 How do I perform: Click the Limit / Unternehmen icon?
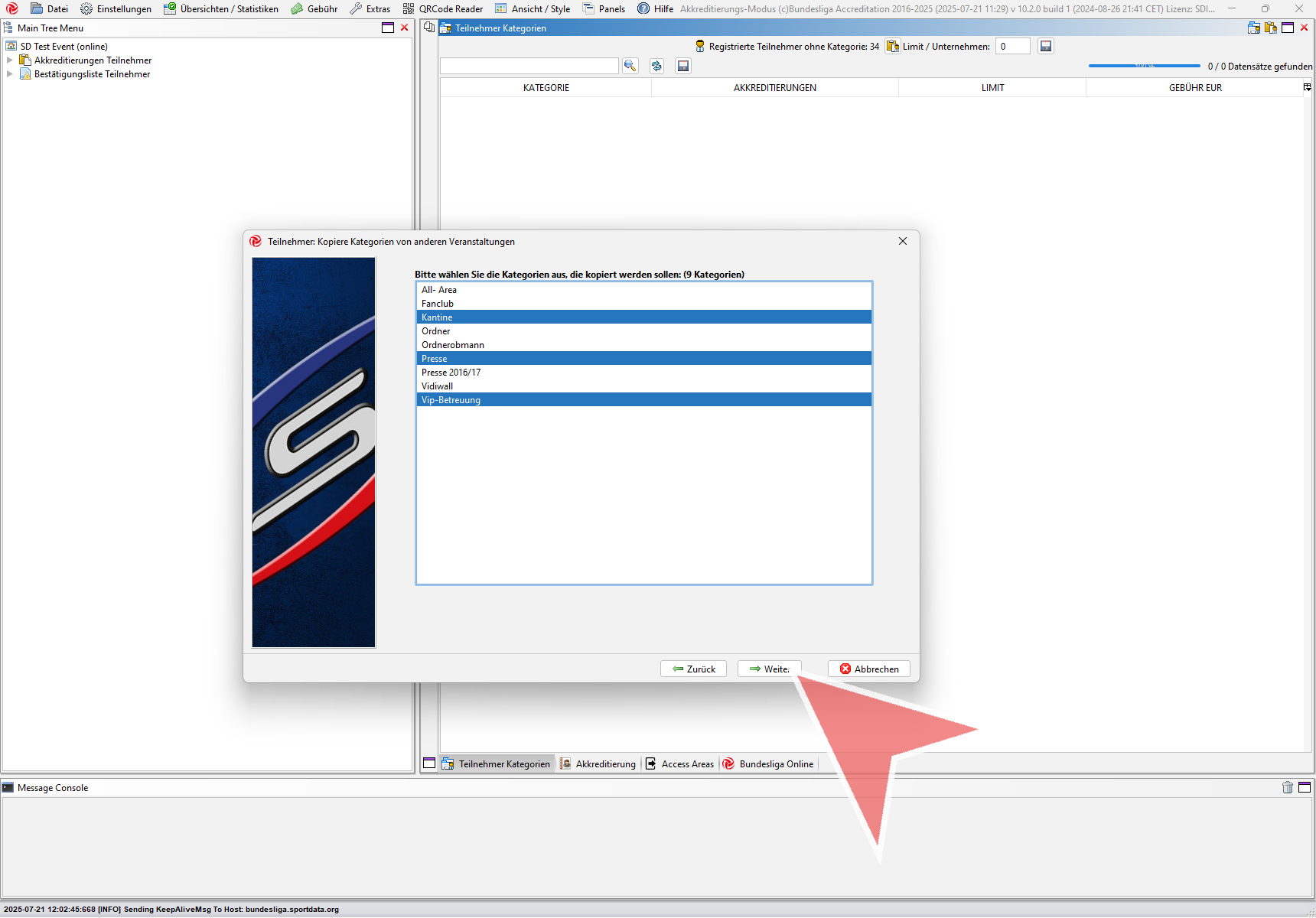pyautogui.click(x=893, y=46)
